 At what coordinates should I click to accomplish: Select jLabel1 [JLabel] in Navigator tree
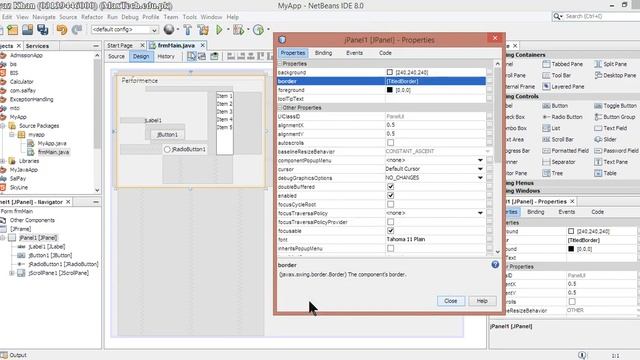47,247
